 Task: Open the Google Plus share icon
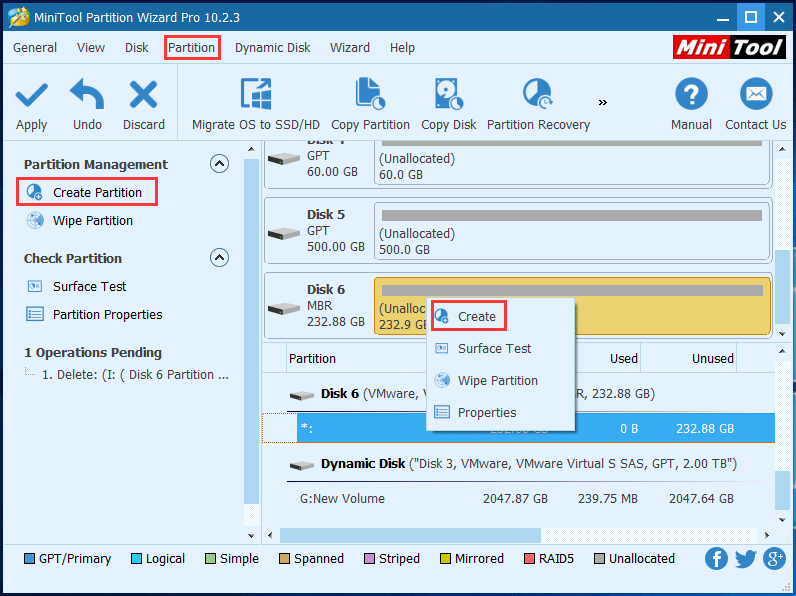coord(775,558)
